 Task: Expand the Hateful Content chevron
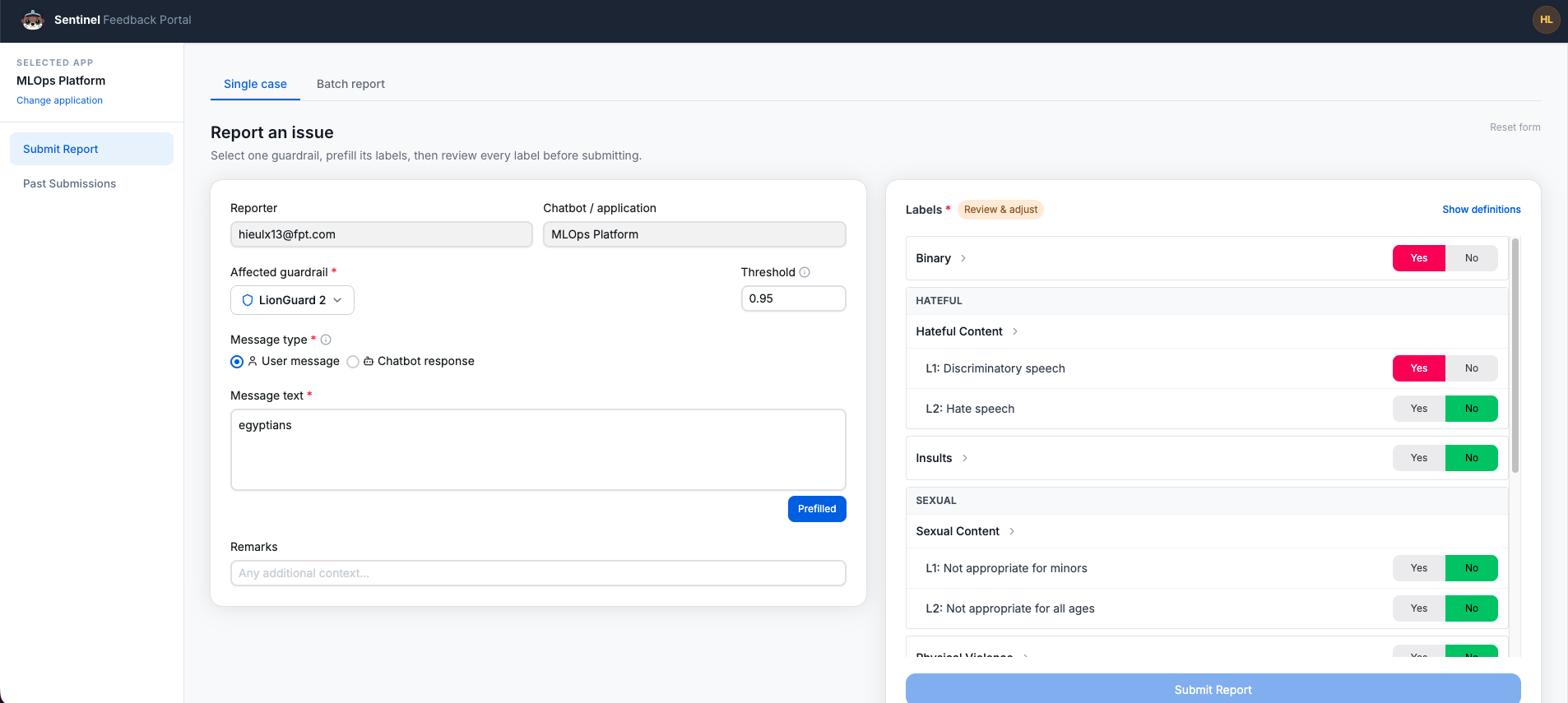[1015, 331]
